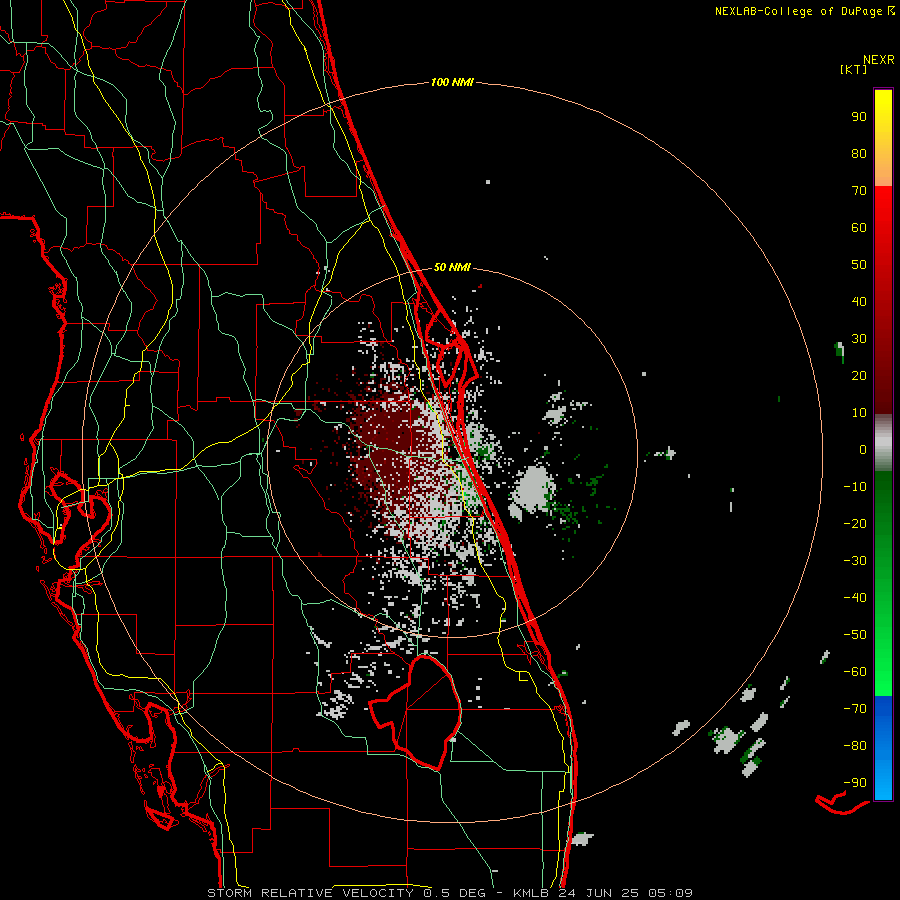Viewport: 900px width, 900px height.
Task: Click the STORM RELATIVE VELOCITY footer title
Action: [x=313, y=893]
